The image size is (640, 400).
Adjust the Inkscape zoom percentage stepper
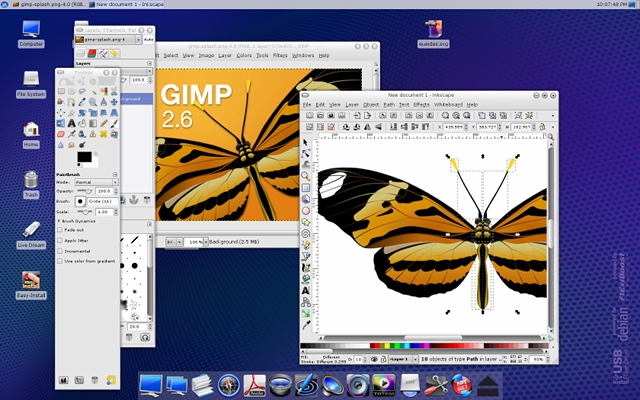coord(547,359)
